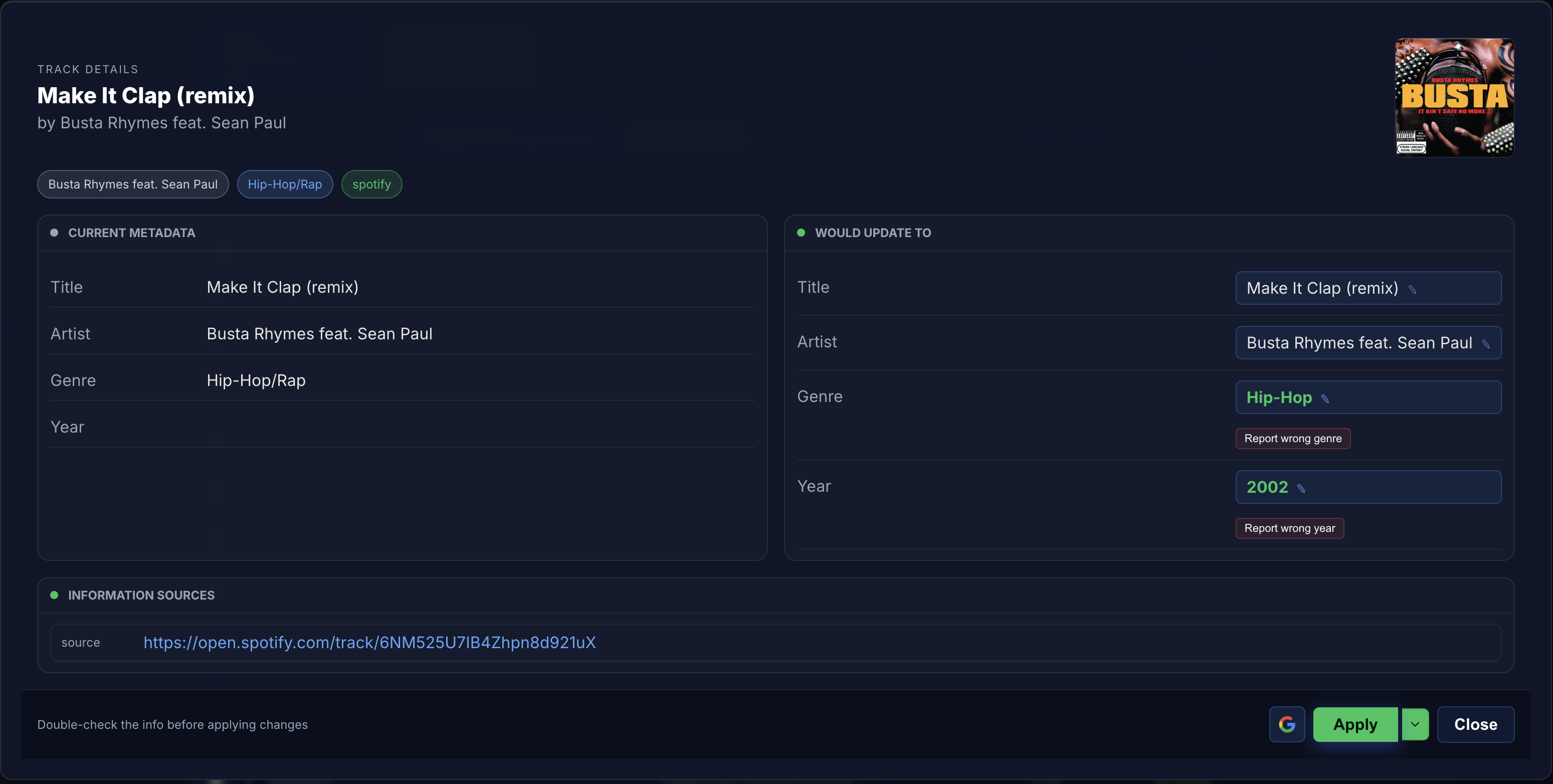The image size is (1553, 784).
Task: Click the Information Sources section header
Action: pos(141,595)
